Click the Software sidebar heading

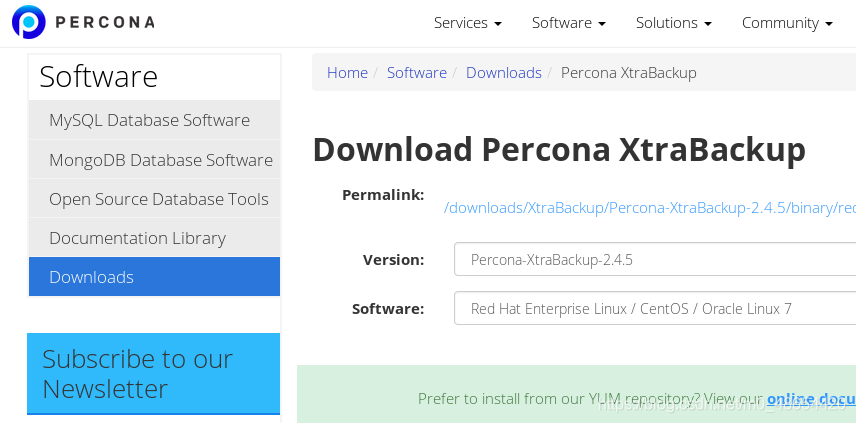pyautogui.click(x=98, y=76)
